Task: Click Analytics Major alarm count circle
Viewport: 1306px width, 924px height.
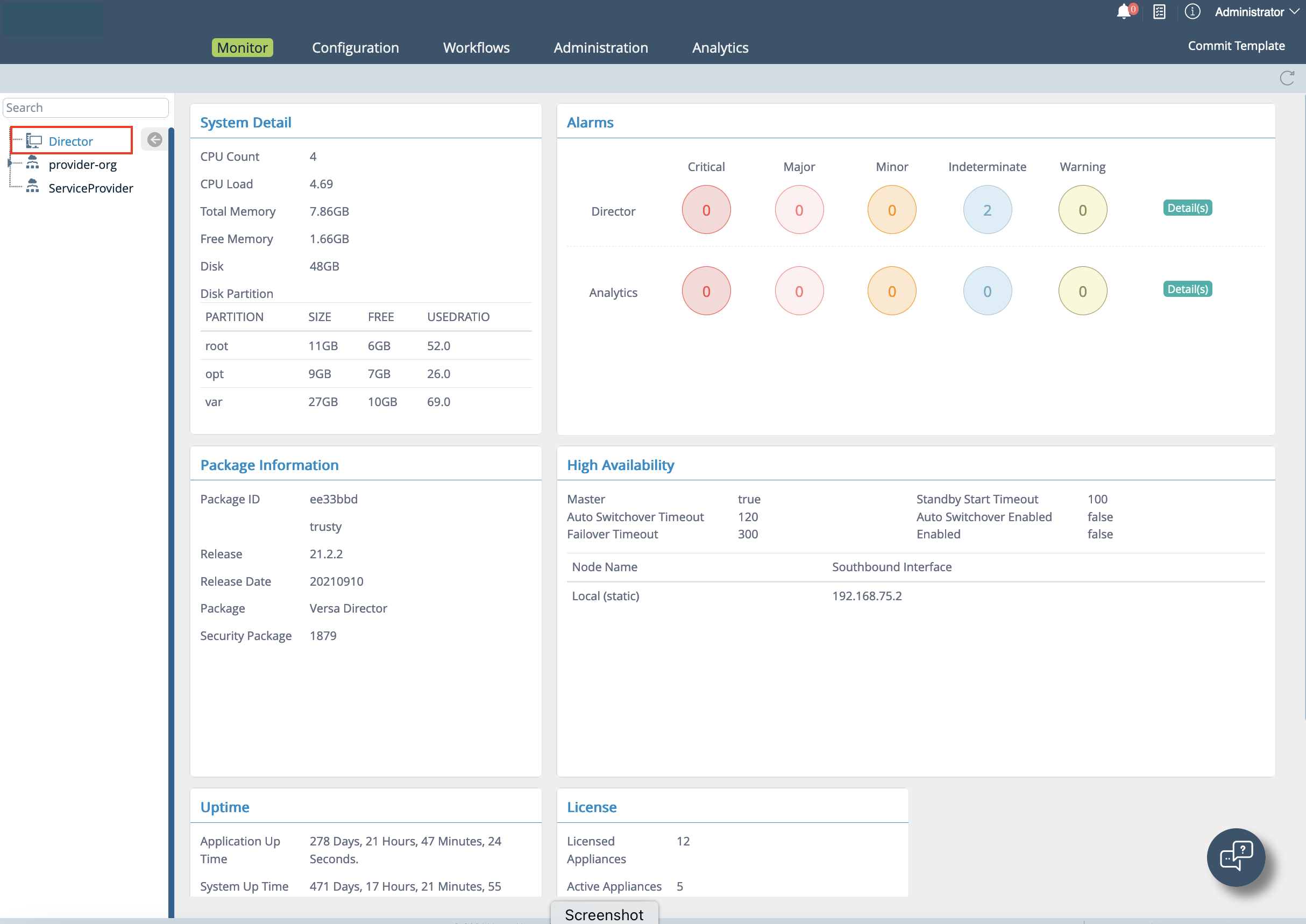Action: click(799, 292)
